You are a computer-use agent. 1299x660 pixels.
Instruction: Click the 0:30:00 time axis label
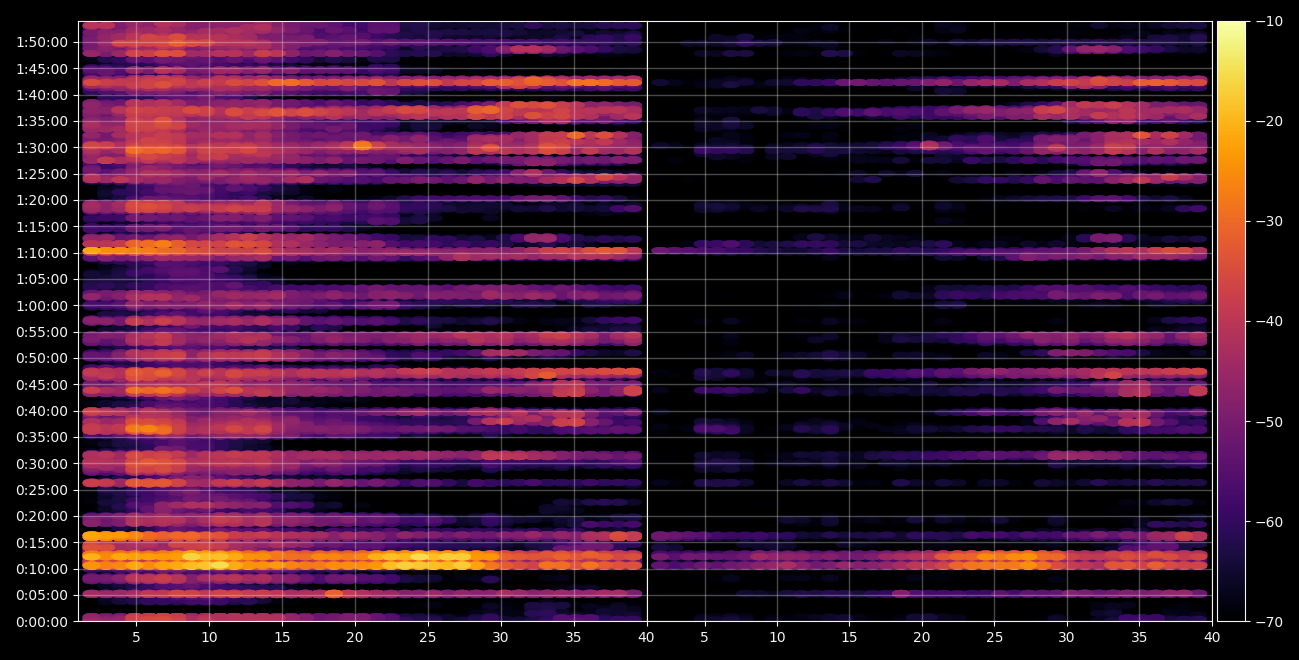(43, 464)
